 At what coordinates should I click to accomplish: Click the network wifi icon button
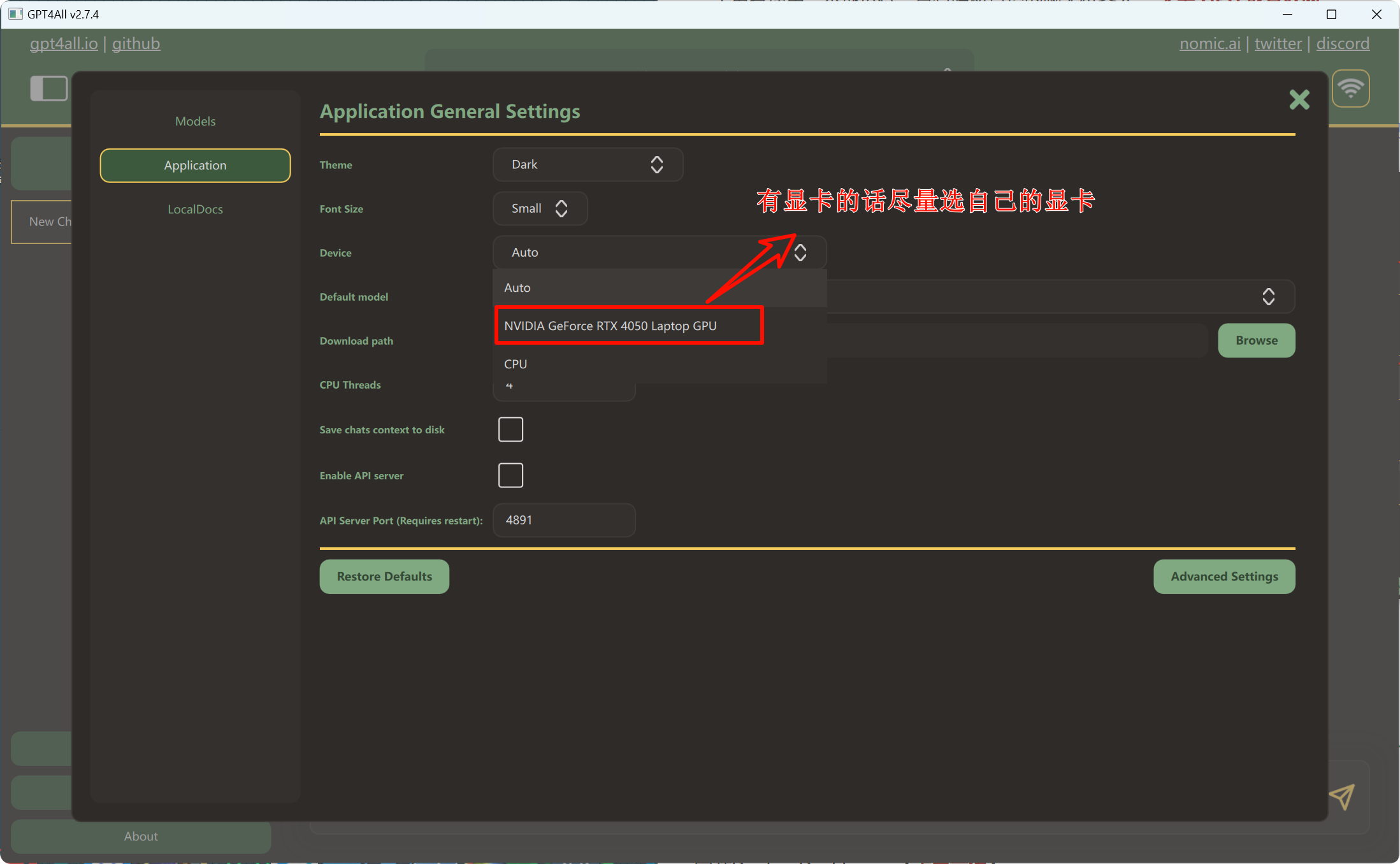(1350, 88)
